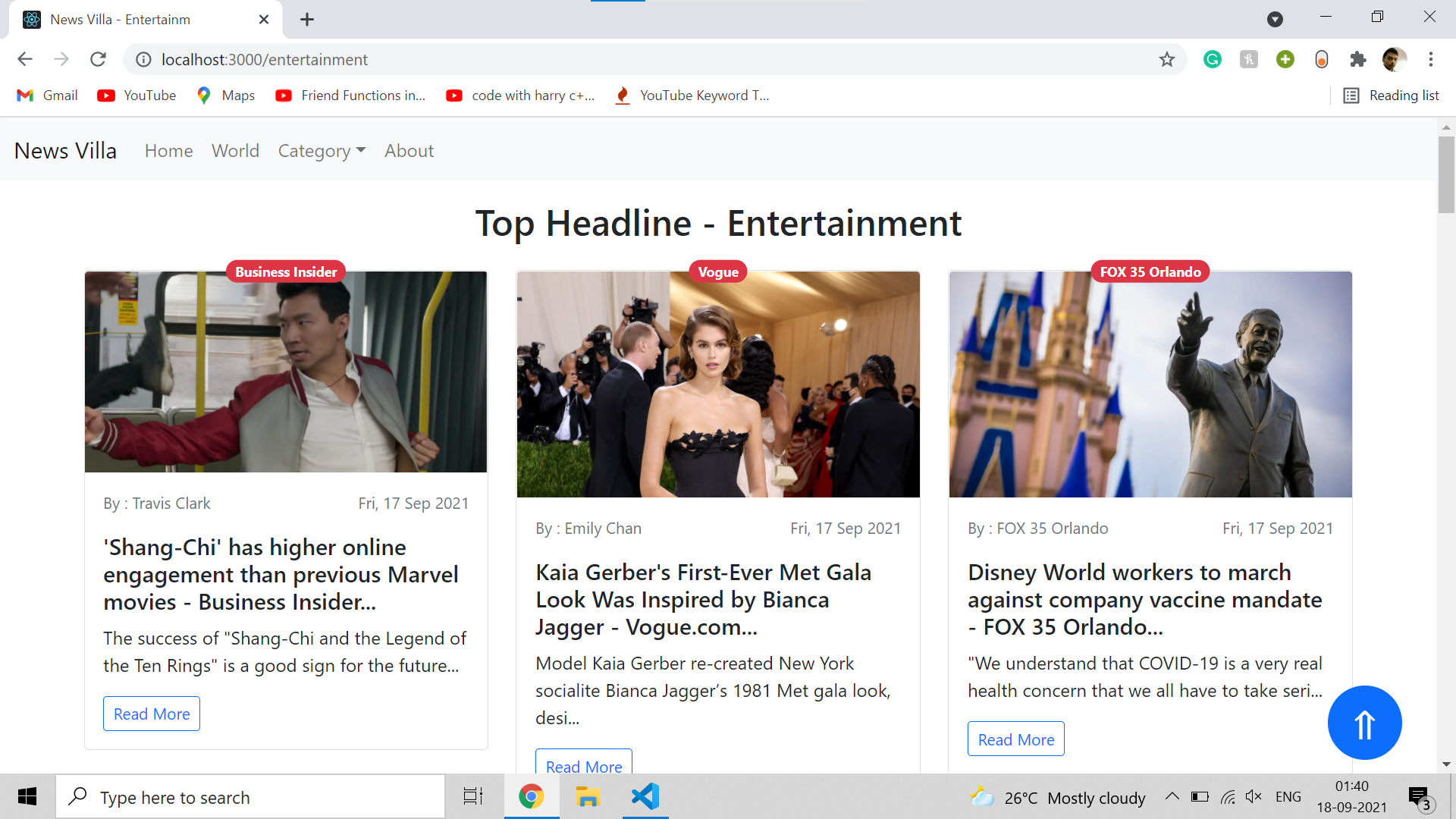Open Chrome's three-dot menu
This screenshot has width=1456, height=819.
(x=1430, y=59)
